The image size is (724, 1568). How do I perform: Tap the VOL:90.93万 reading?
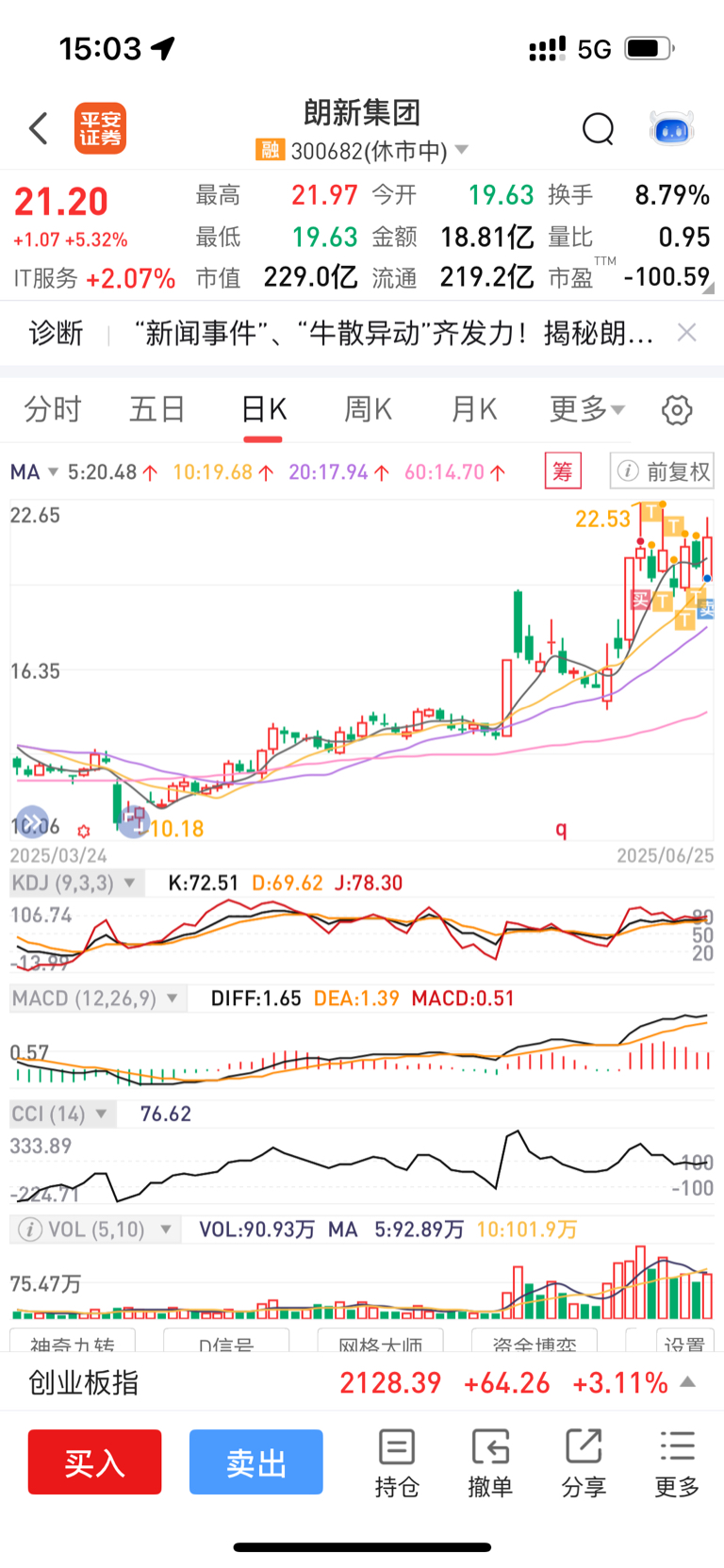pos(256,1230)
